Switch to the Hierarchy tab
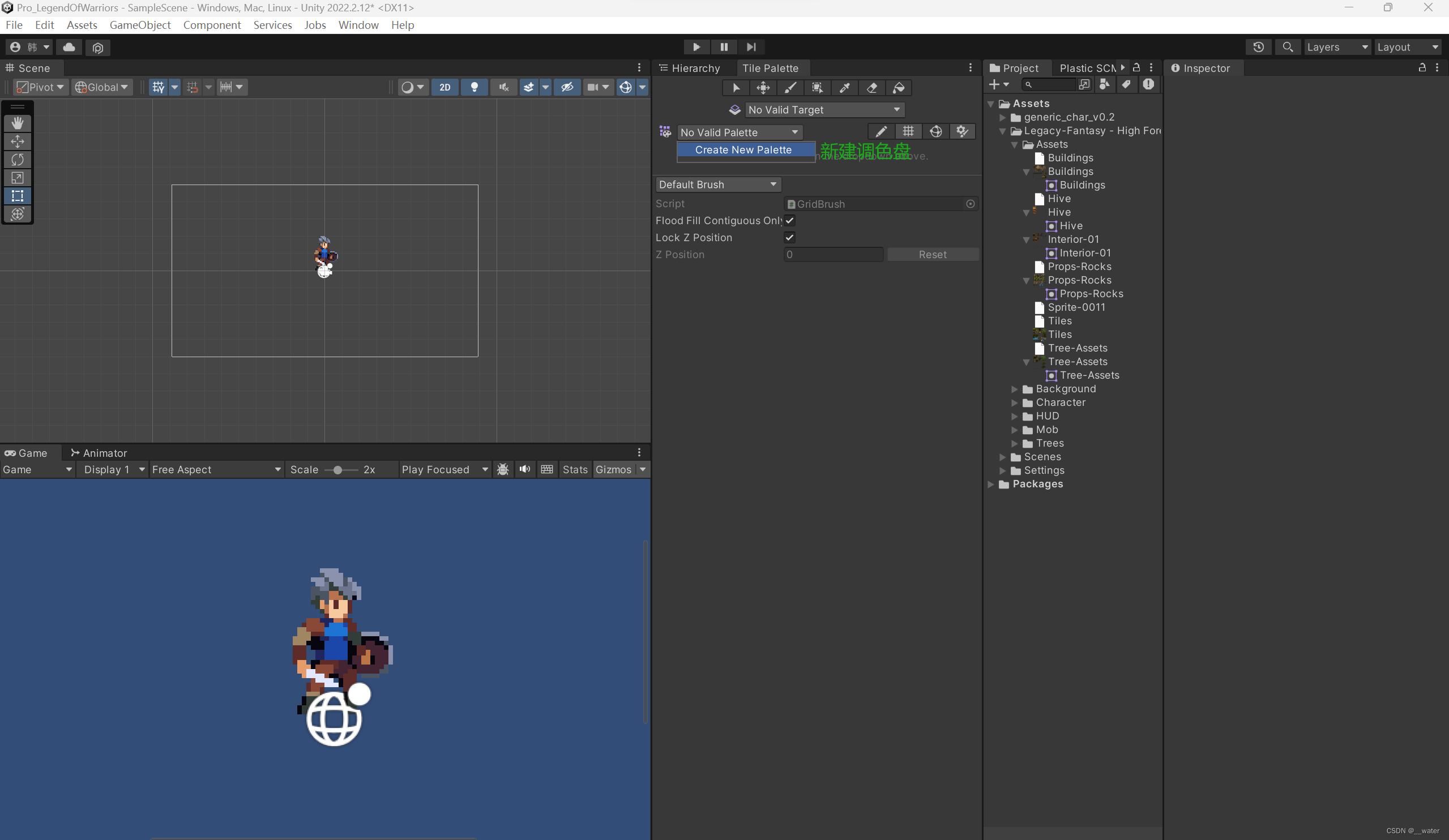 coord(690,68)
